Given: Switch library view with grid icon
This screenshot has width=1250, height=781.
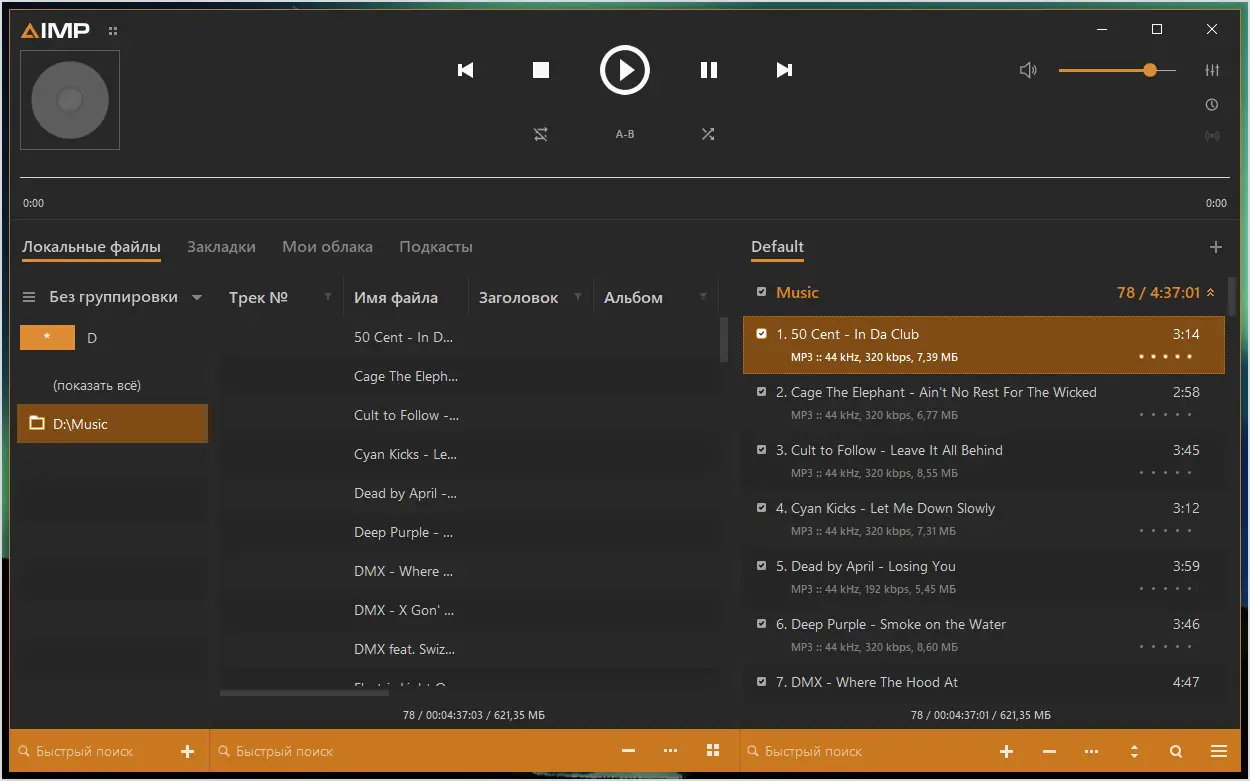Looking at the screenshot, I should pos(713,751).
